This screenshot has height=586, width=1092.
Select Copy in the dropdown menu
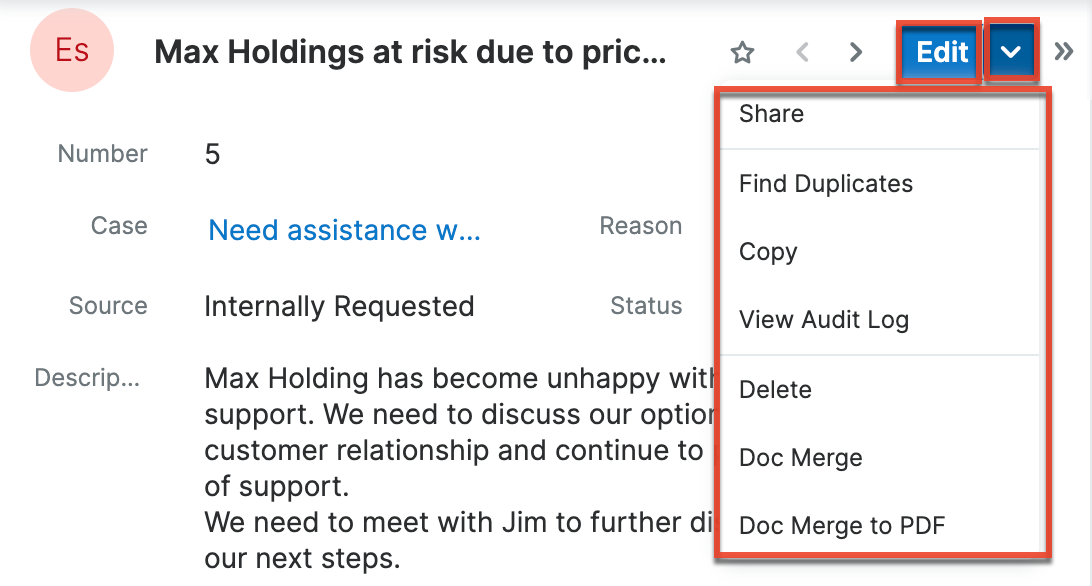tap(768, 252)
